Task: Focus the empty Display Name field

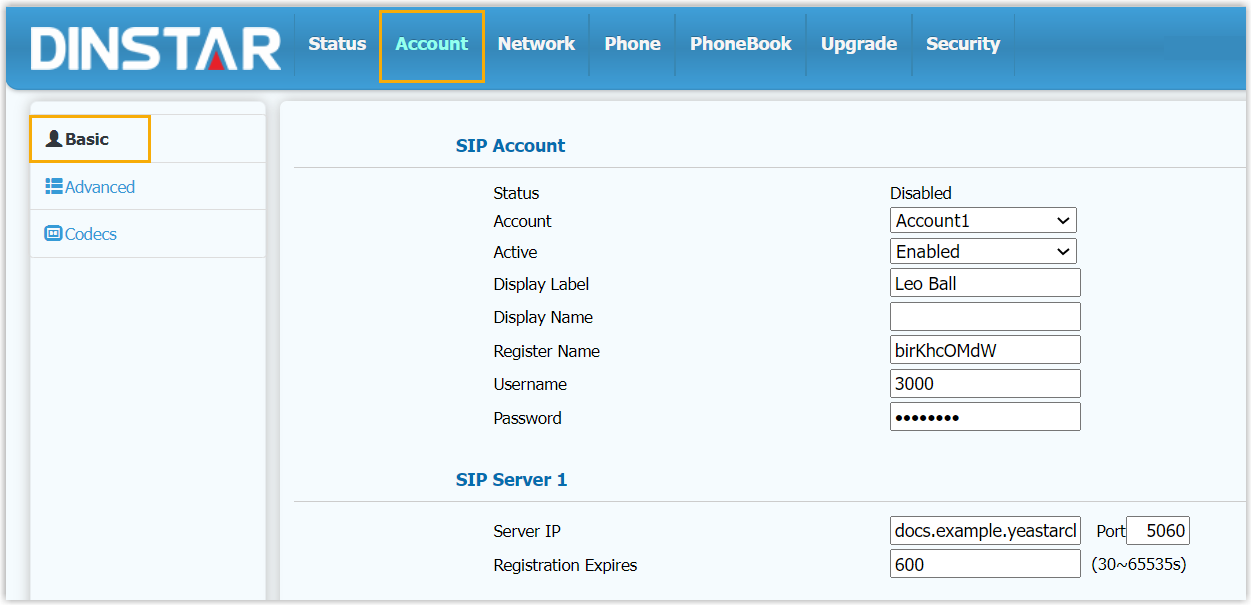Action: click(985, 317)
